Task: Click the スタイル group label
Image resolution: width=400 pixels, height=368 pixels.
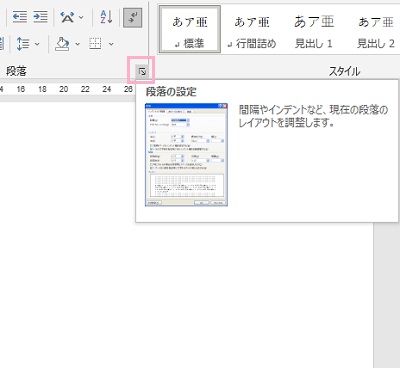Action: tap(345, 71)
